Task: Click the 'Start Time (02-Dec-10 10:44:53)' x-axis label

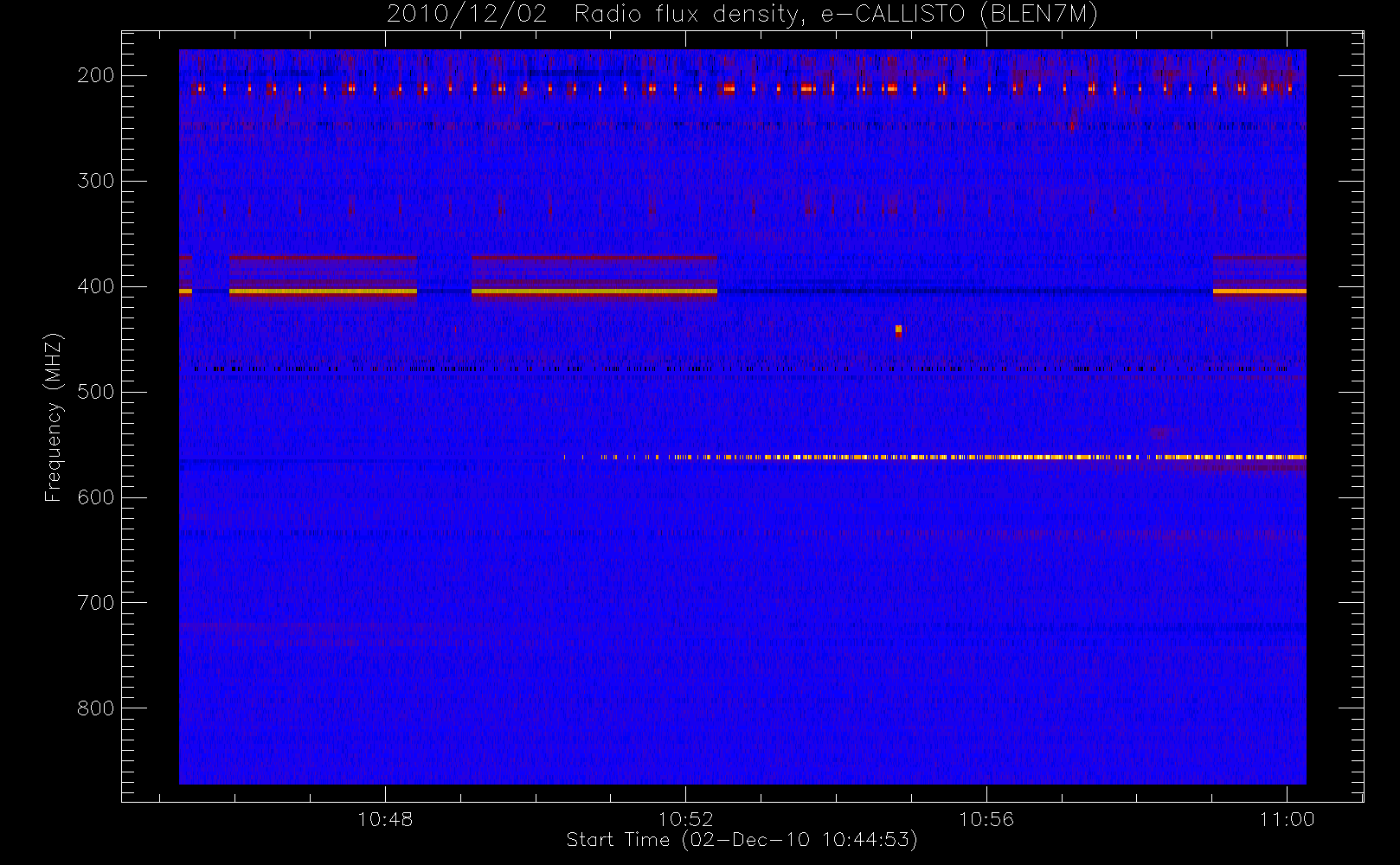Action: point(742,840)
